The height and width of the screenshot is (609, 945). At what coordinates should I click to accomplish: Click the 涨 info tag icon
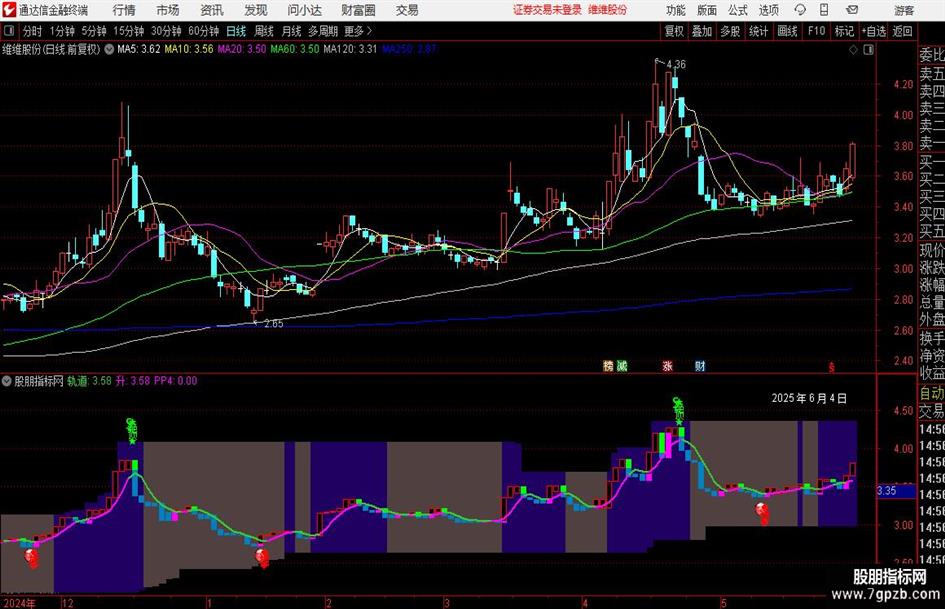[668, 366]
